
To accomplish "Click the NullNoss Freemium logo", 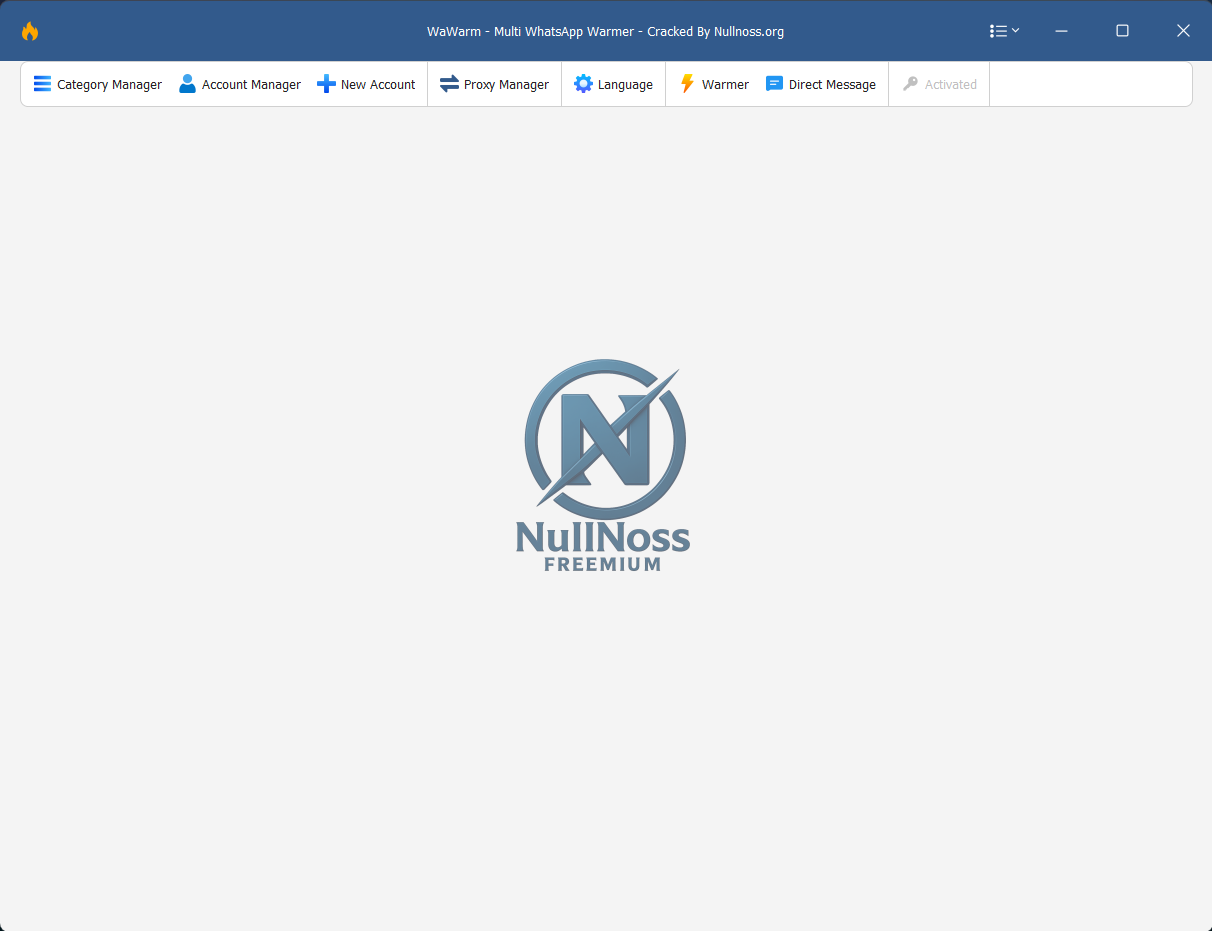I will coord(603,465).
